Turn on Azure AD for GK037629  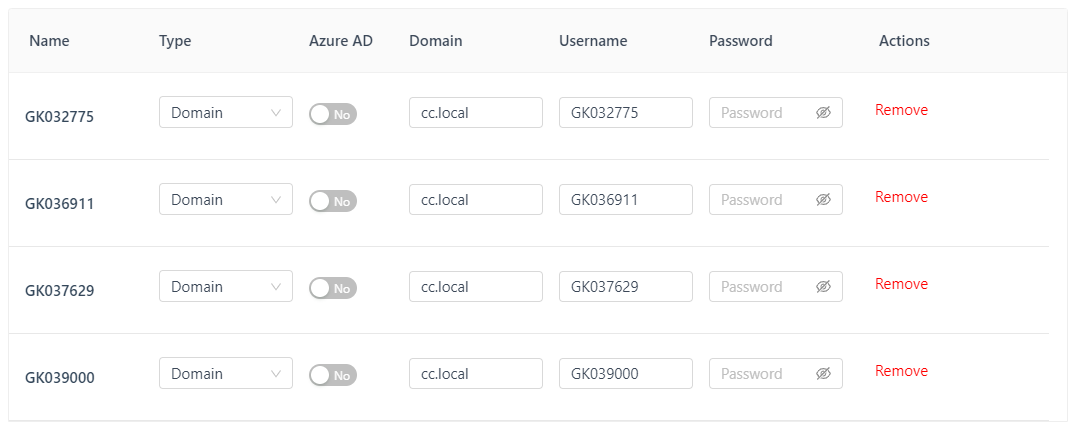point(333,288)
